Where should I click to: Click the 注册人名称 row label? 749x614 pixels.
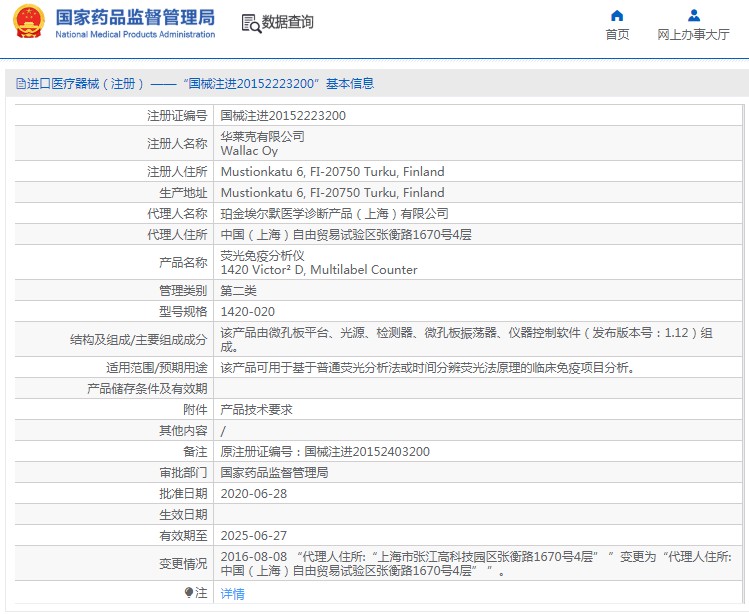pos(177,143)
